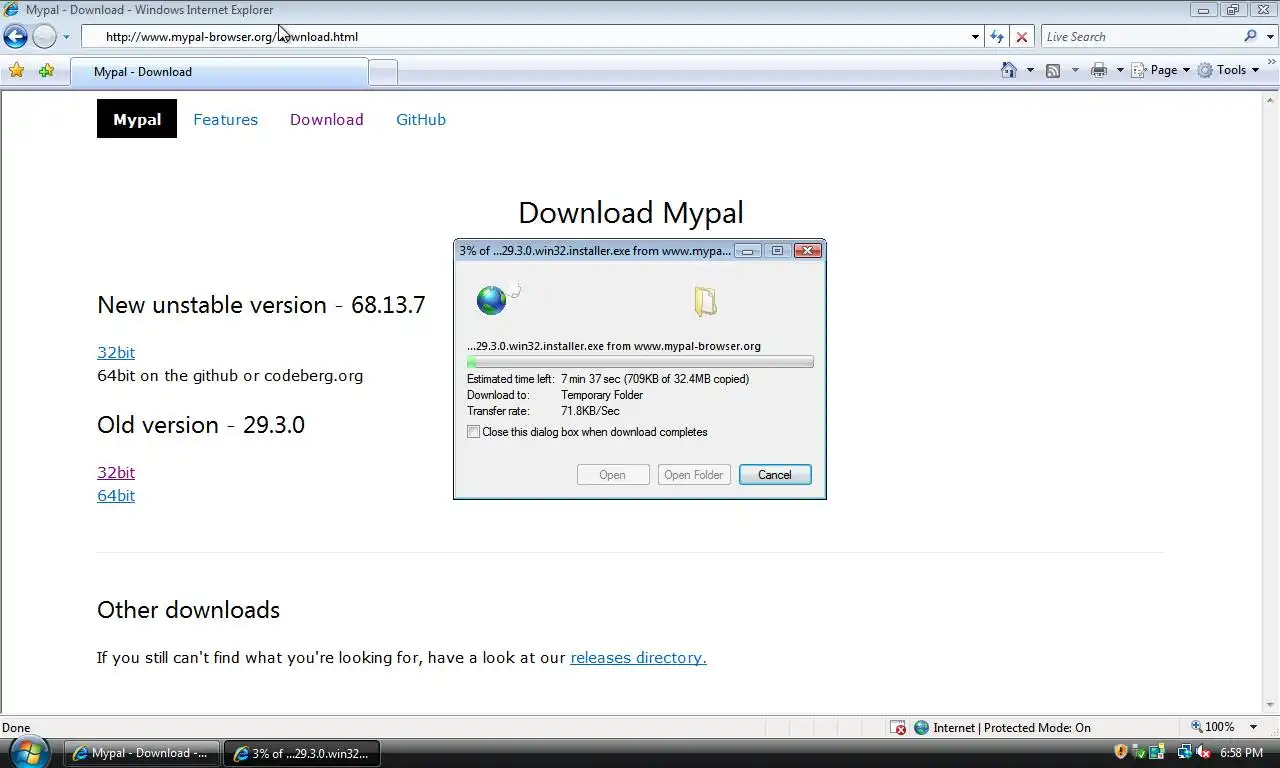Viewport: 1280px width, 768px height.
Task: Click the pop-up blocked status bar icon
Action: pyautogui.click(x=898, y=728)
